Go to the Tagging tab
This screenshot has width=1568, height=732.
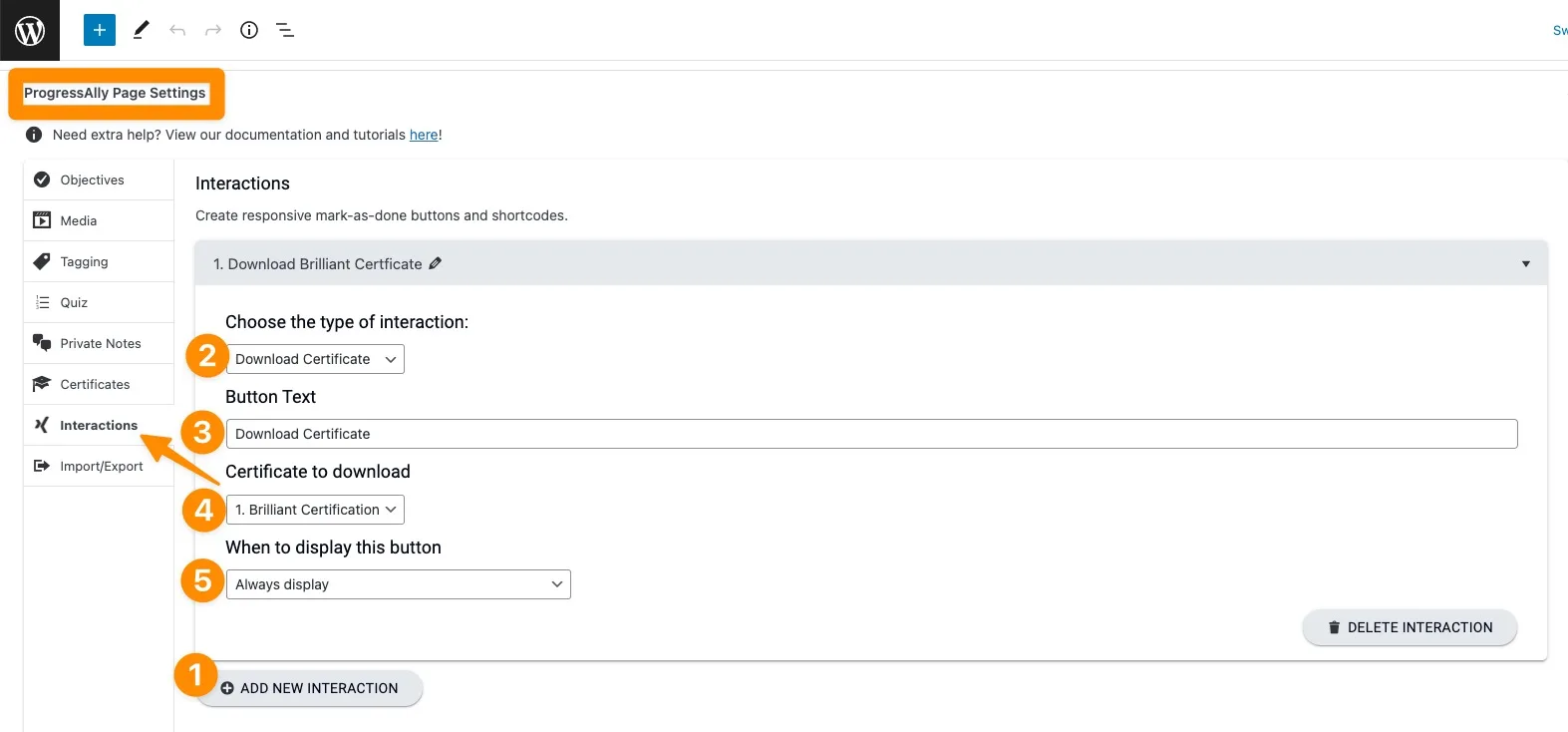pyautogui.click(x=99, y=261)
